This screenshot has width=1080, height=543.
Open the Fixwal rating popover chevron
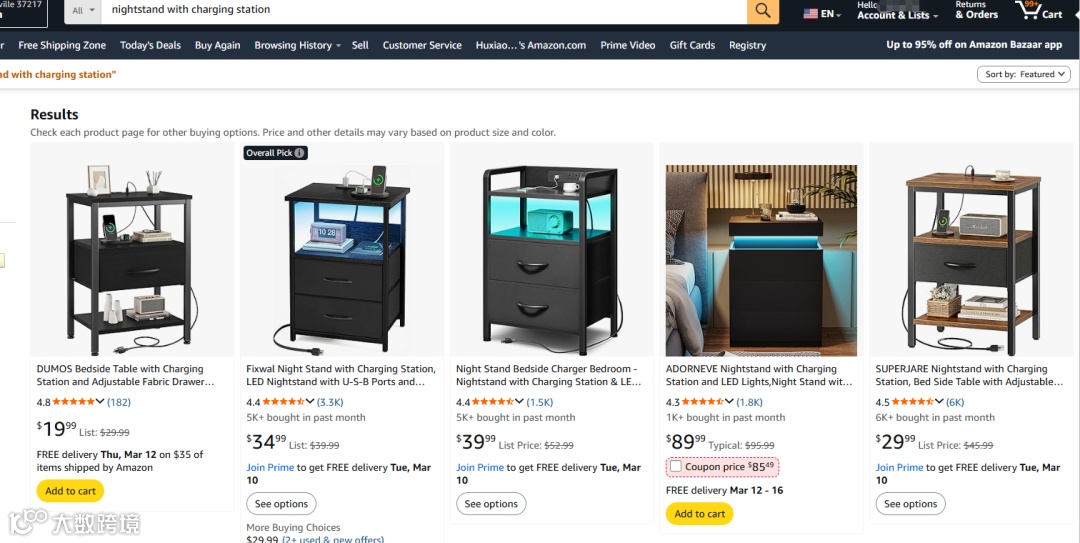[310, 402]
